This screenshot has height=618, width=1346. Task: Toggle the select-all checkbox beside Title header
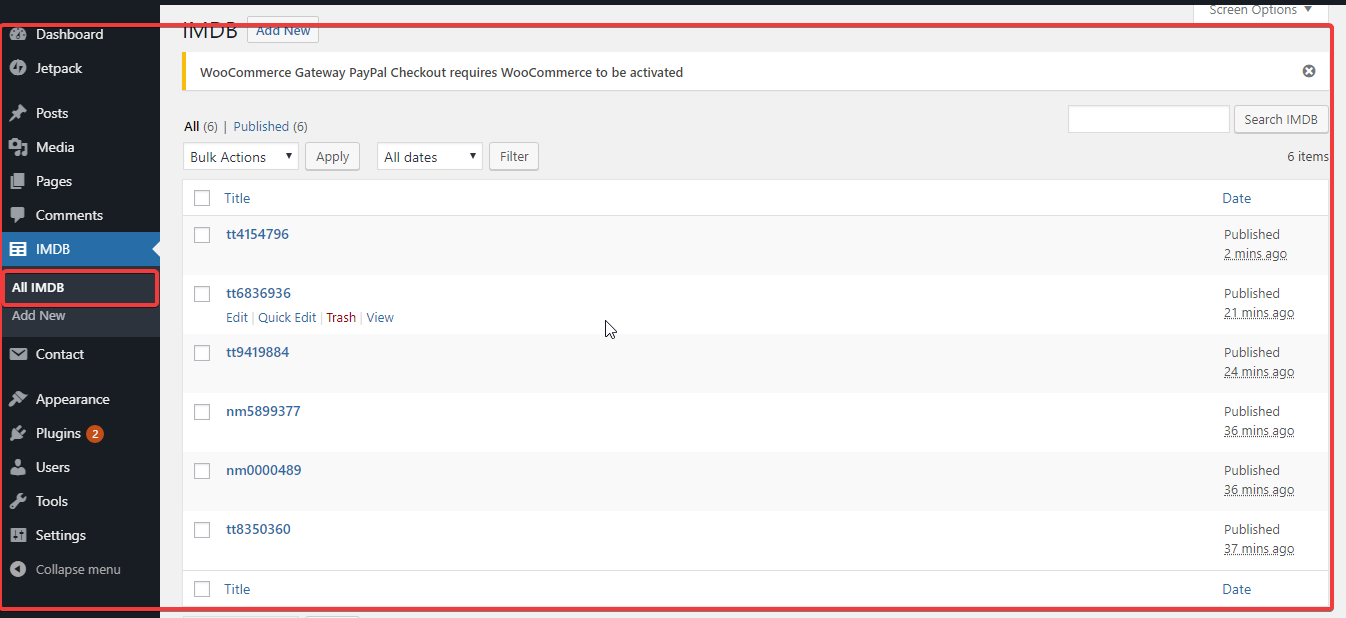coord(202,198)
